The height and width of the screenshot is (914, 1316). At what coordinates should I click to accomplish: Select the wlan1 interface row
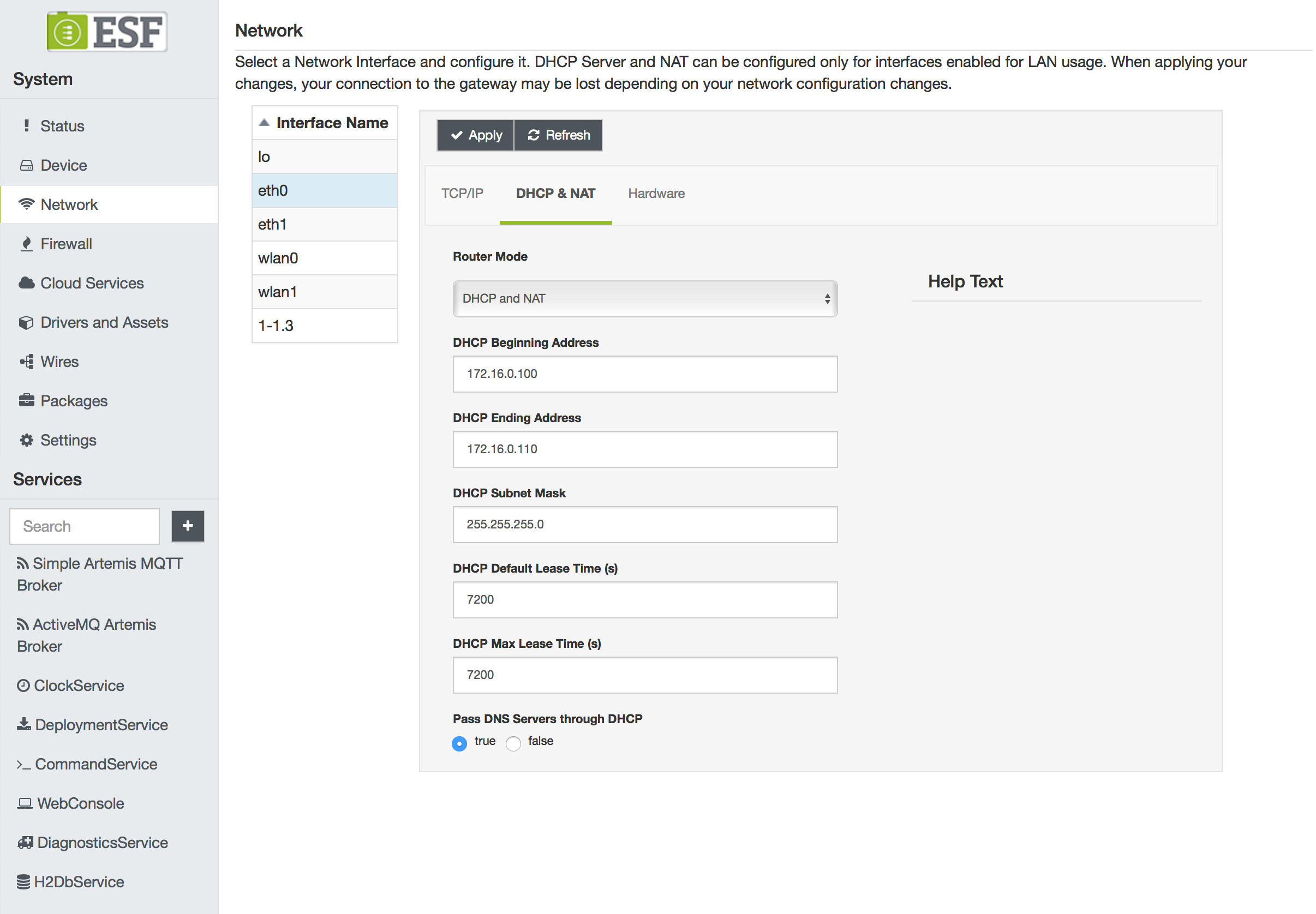coord(325,292)
